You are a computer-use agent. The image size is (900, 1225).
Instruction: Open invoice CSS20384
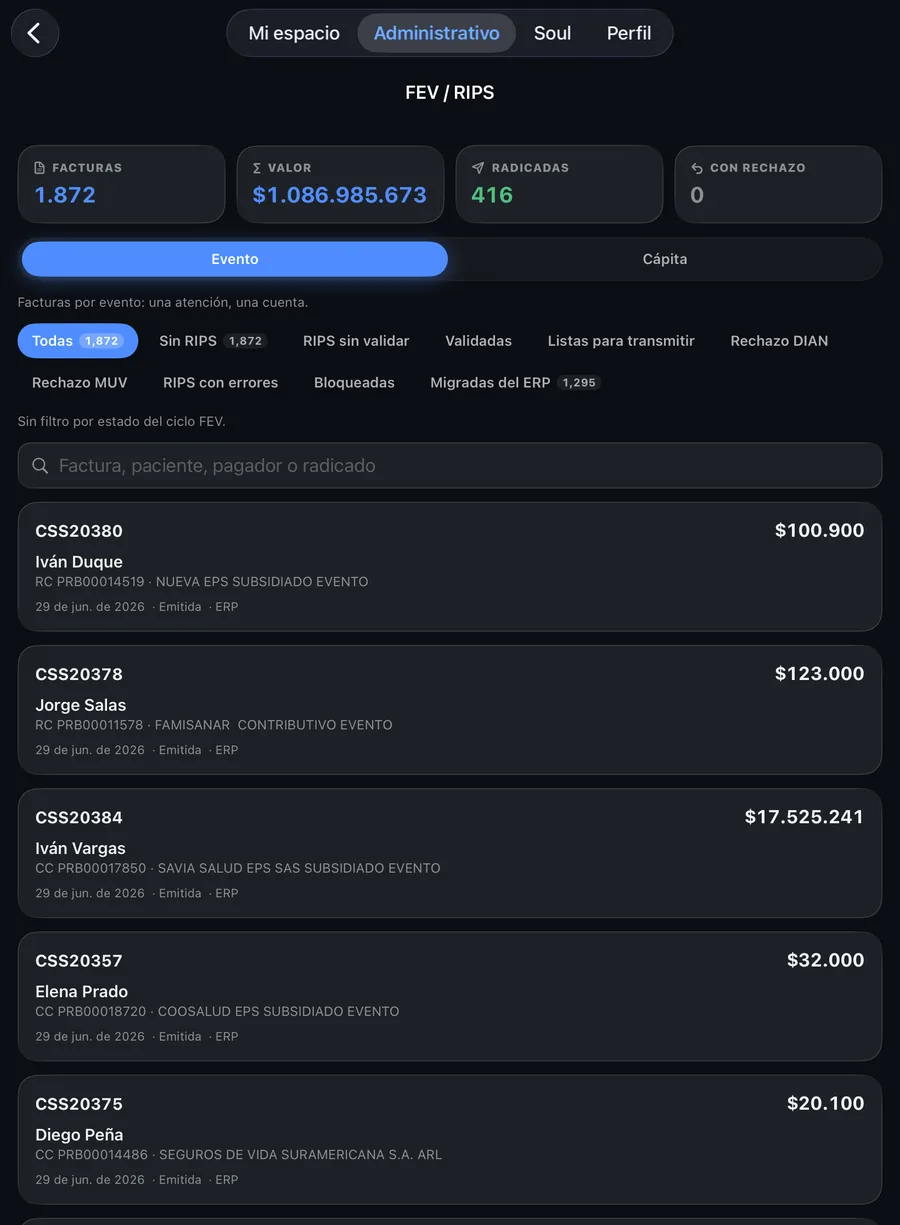[x=450, y=853]
